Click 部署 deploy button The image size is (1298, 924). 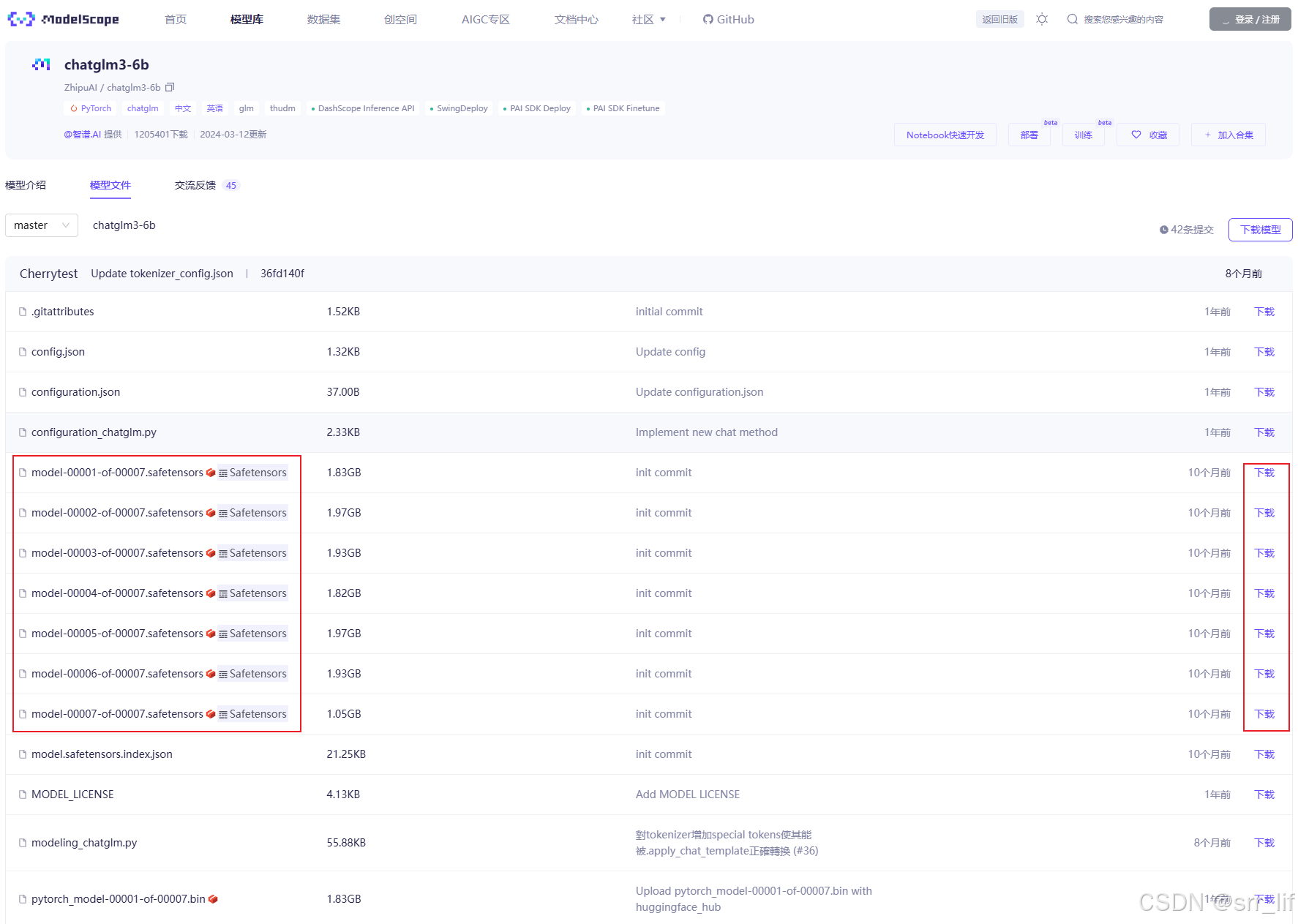click(x=1029, y=135)
